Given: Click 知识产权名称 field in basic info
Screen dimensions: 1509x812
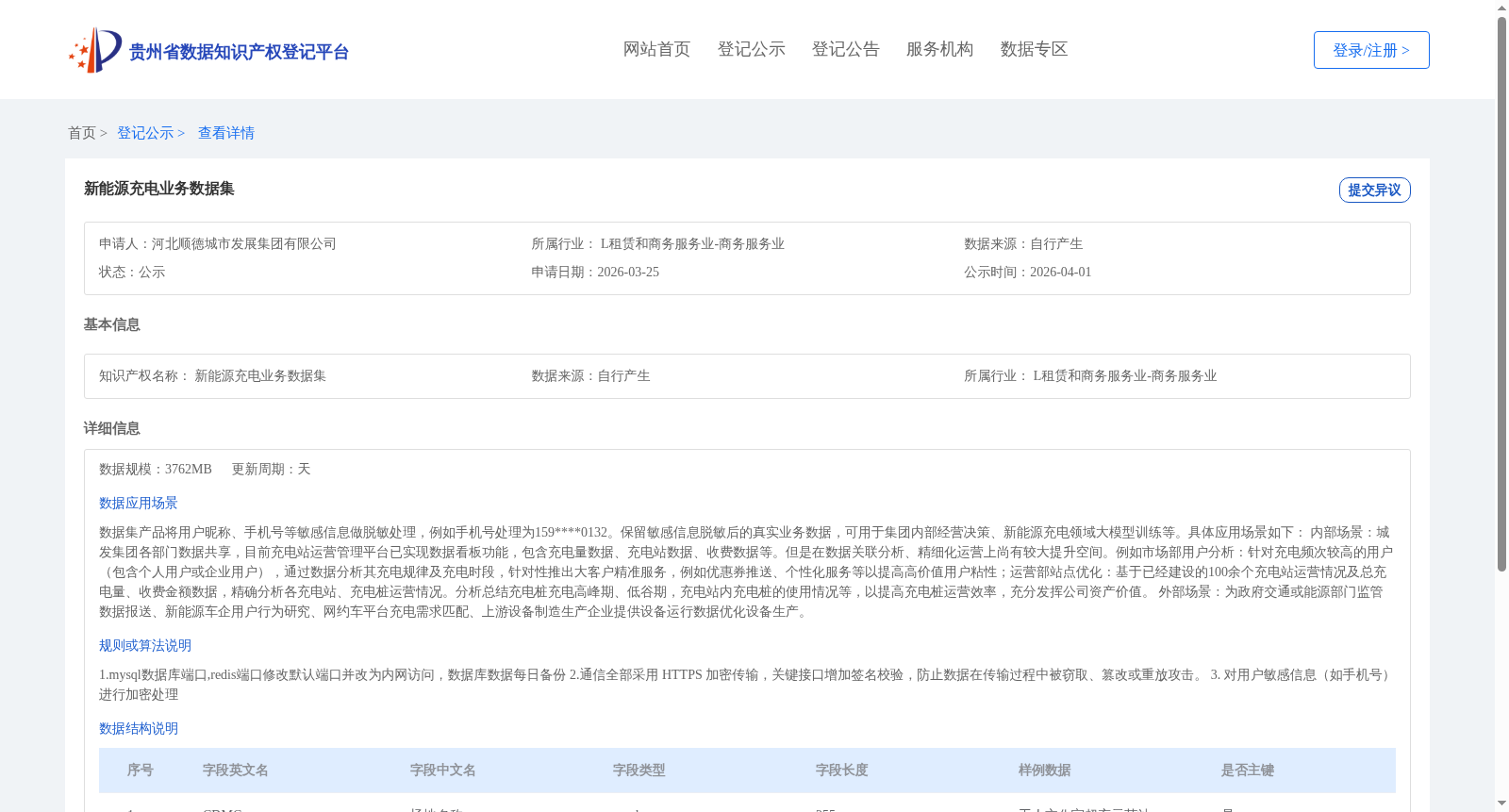Looking at the screenshot, I should (x=213, y=375).
